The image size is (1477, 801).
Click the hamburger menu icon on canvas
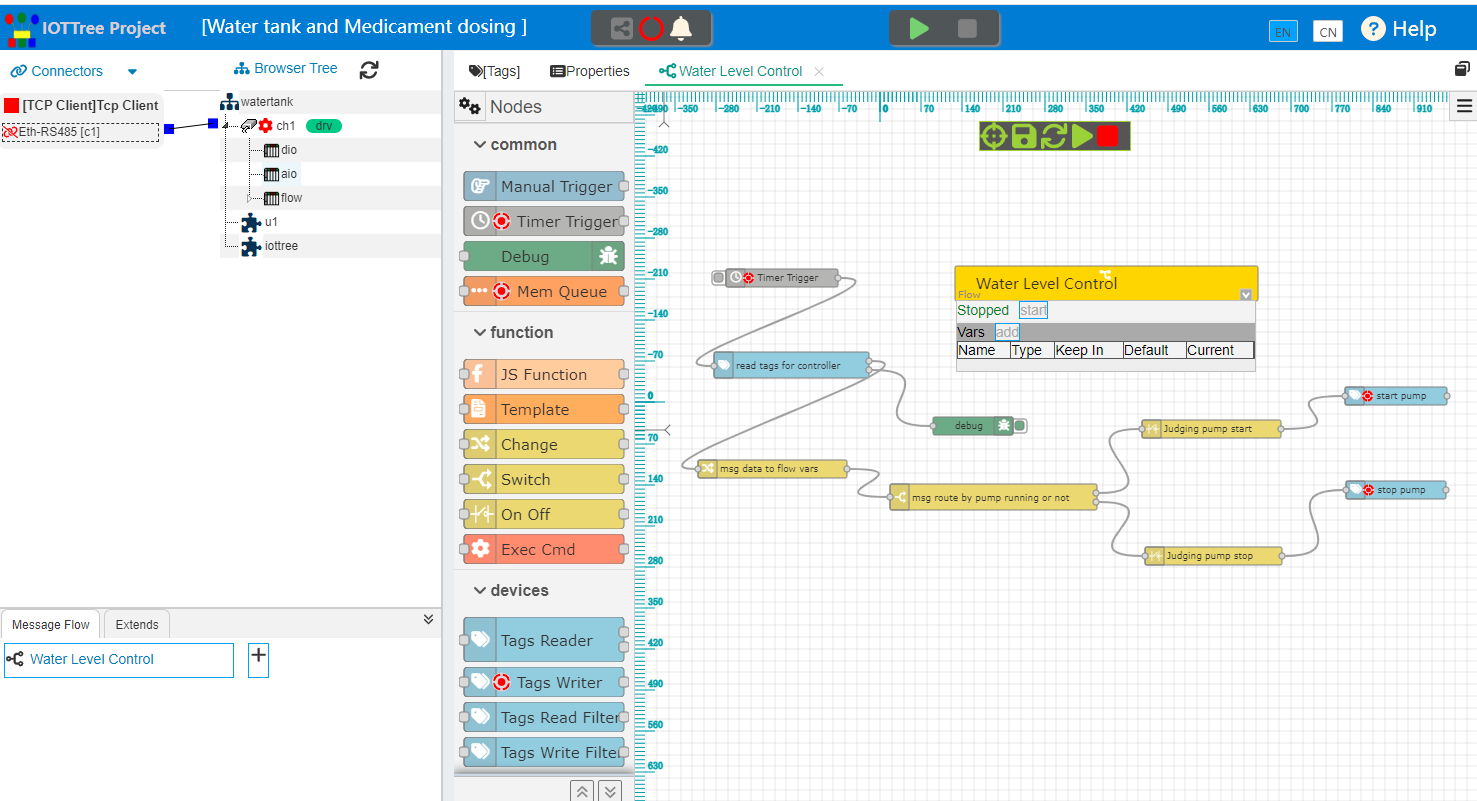click(1465, 106)
